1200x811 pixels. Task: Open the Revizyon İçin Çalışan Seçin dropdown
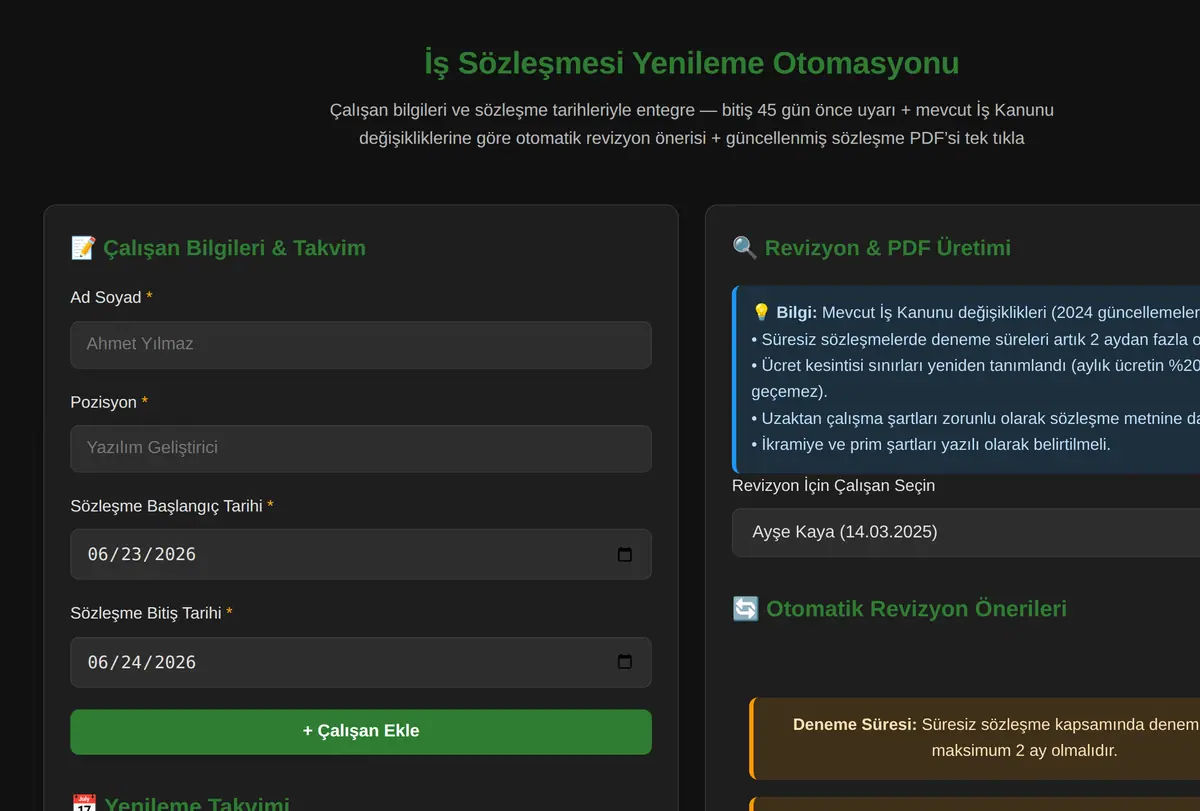coord(966,532)
